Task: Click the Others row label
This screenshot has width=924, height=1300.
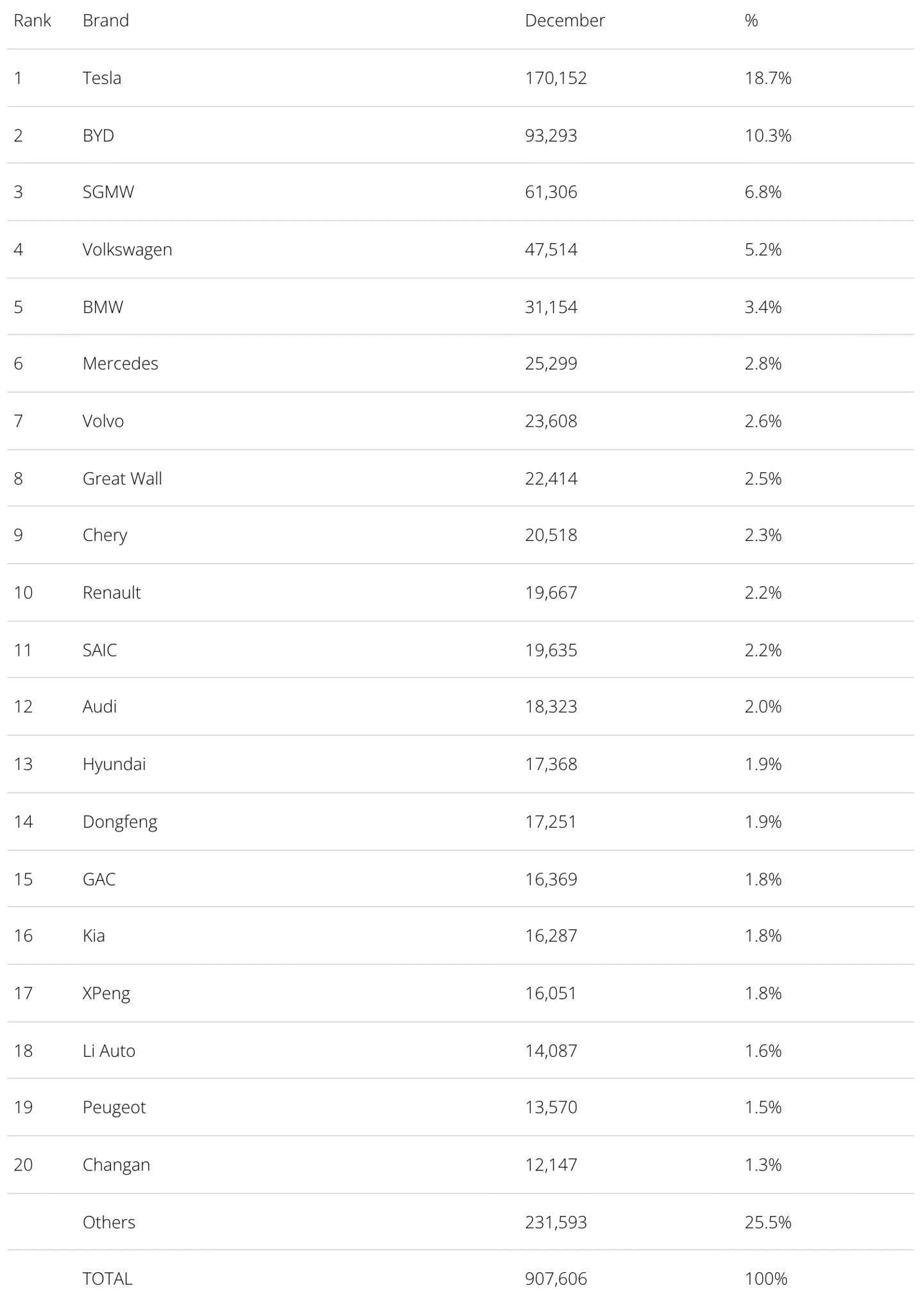Action: tap(108, 1222)
